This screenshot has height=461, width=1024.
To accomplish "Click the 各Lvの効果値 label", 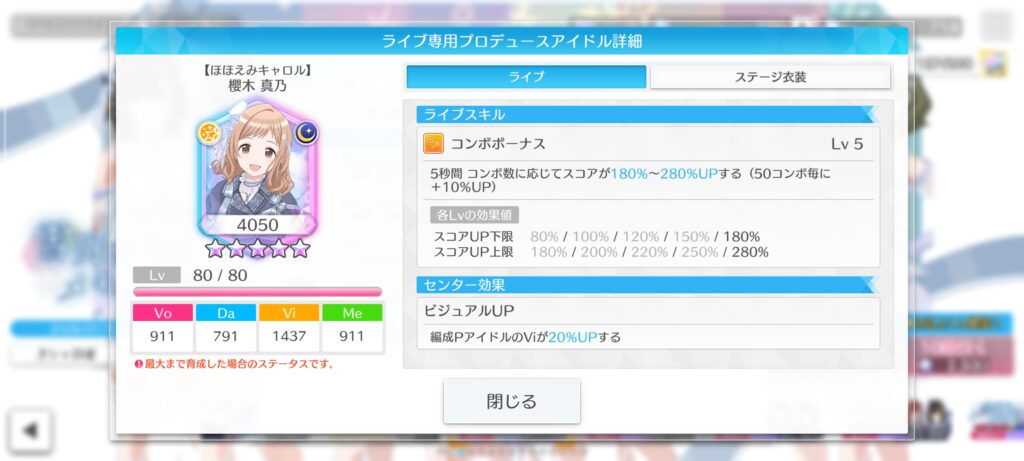I will (x=474, y=215).
